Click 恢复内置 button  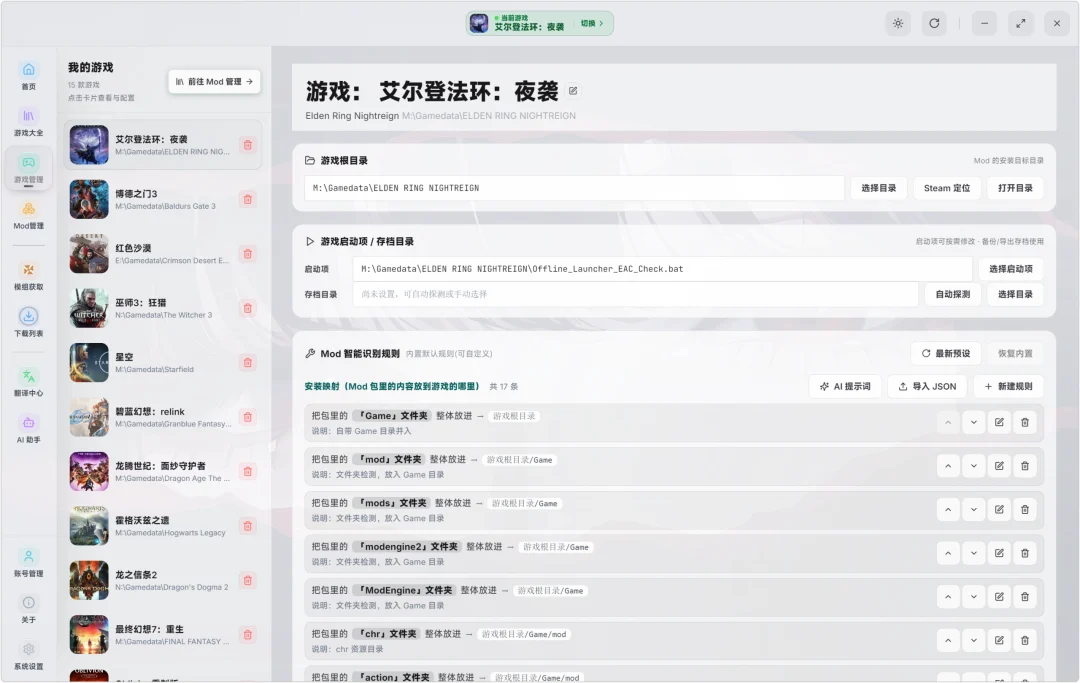1015,353
